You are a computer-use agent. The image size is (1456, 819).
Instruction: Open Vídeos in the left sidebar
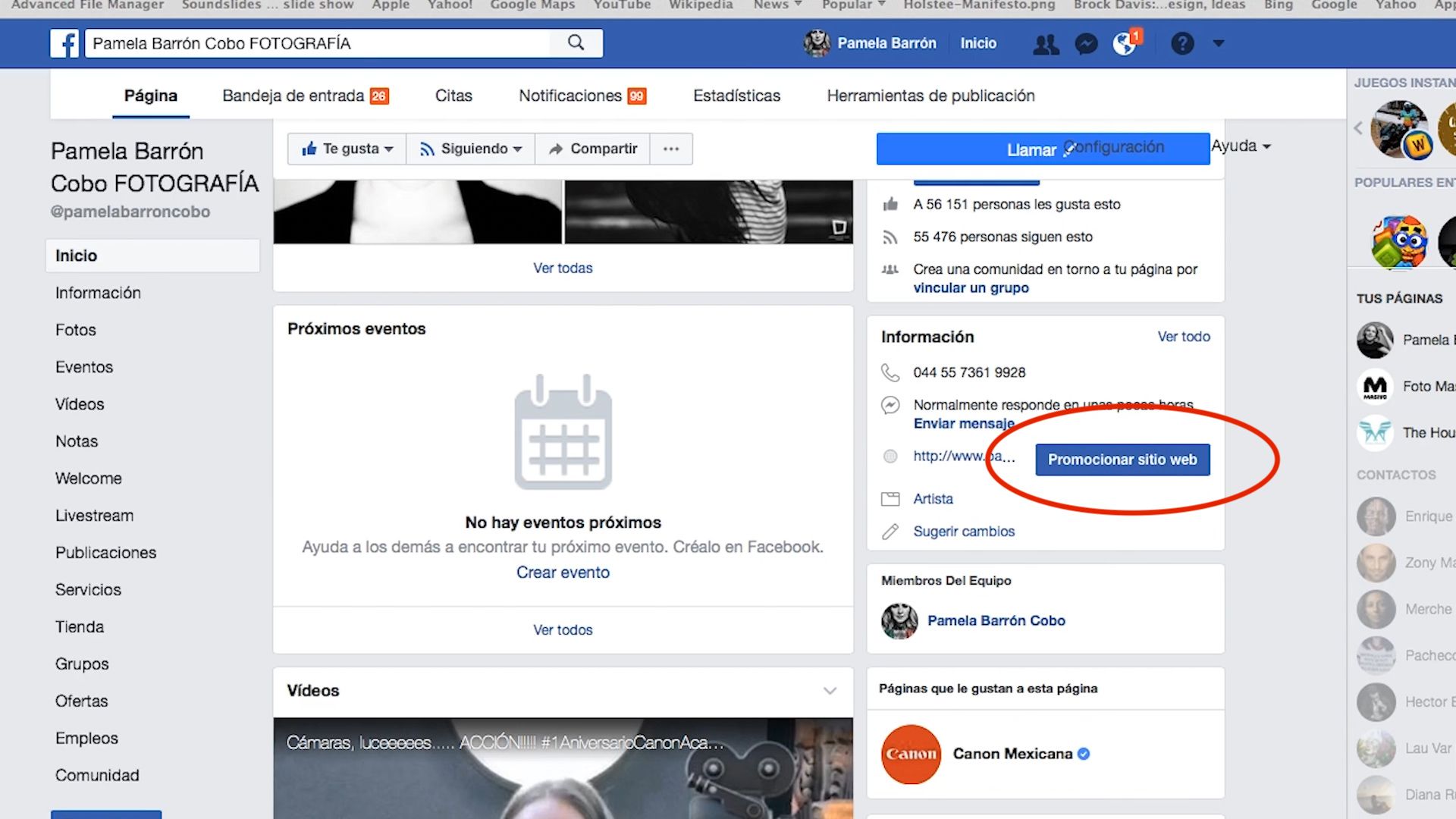tap(80, 404)
